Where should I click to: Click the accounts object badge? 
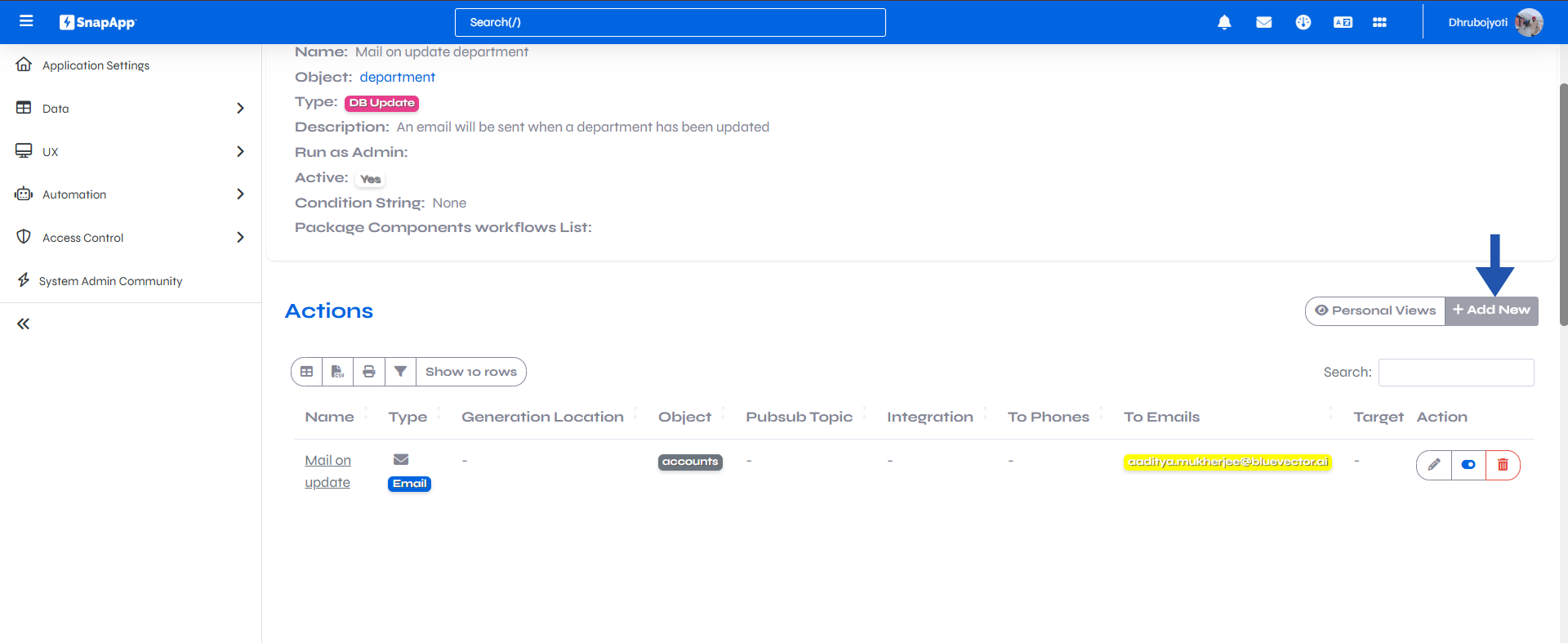(690, 462)
